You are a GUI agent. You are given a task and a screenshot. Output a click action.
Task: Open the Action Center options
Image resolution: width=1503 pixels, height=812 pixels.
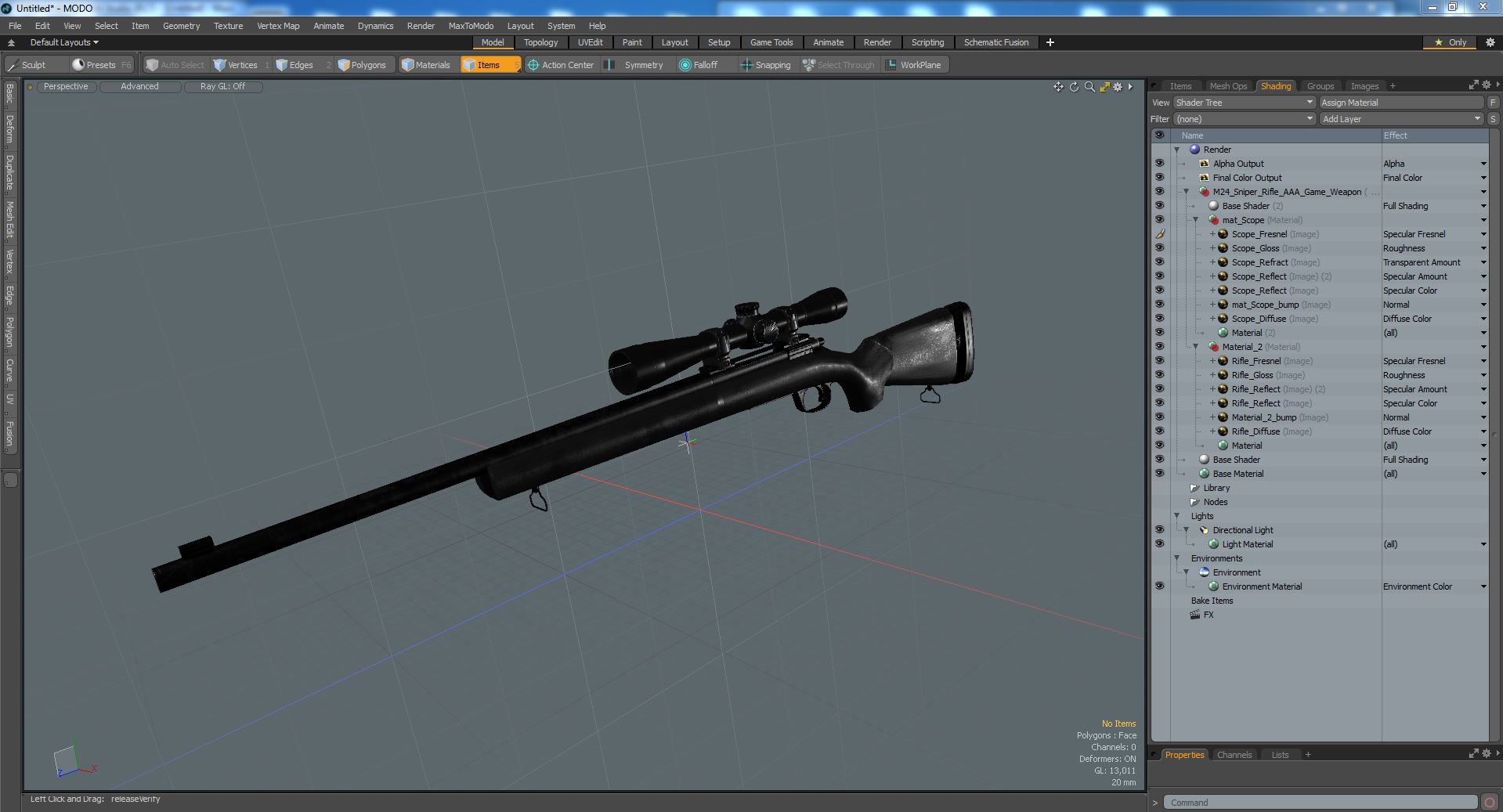(x=561, y=65)
